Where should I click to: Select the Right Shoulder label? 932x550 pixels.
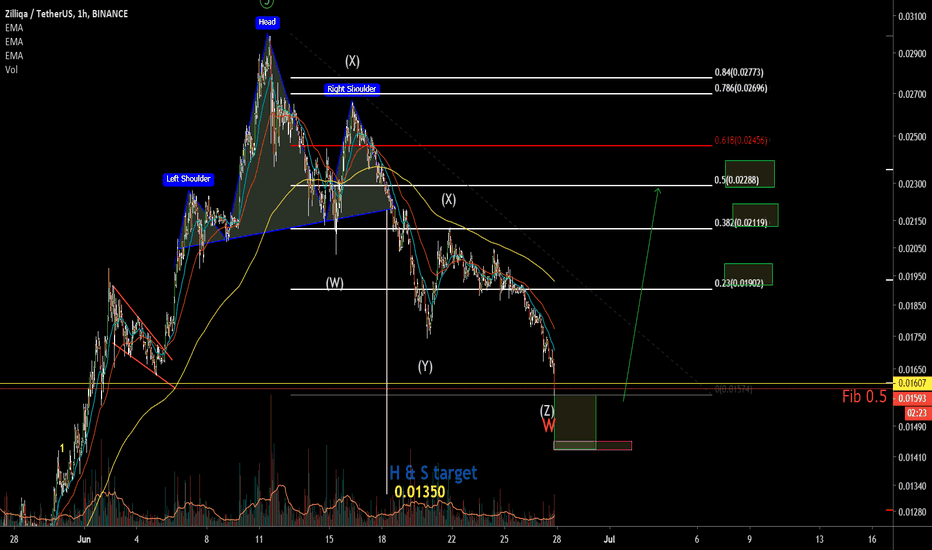(352, 89)
